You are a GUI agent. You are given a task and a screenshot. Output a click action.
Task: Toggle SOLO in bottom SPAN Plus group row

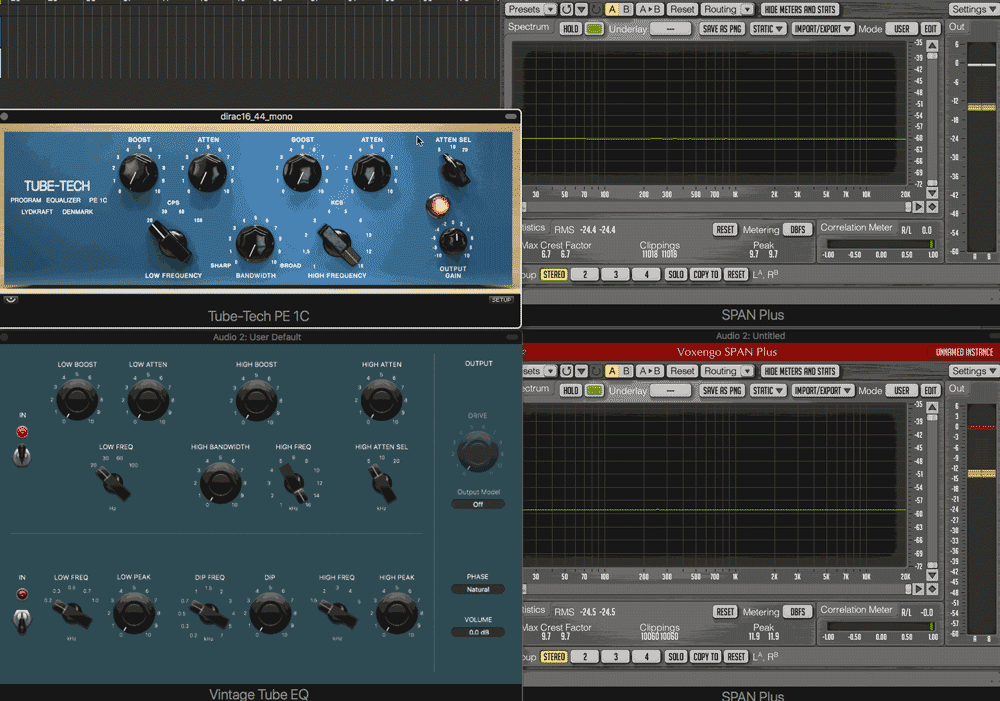coord(675,657)
